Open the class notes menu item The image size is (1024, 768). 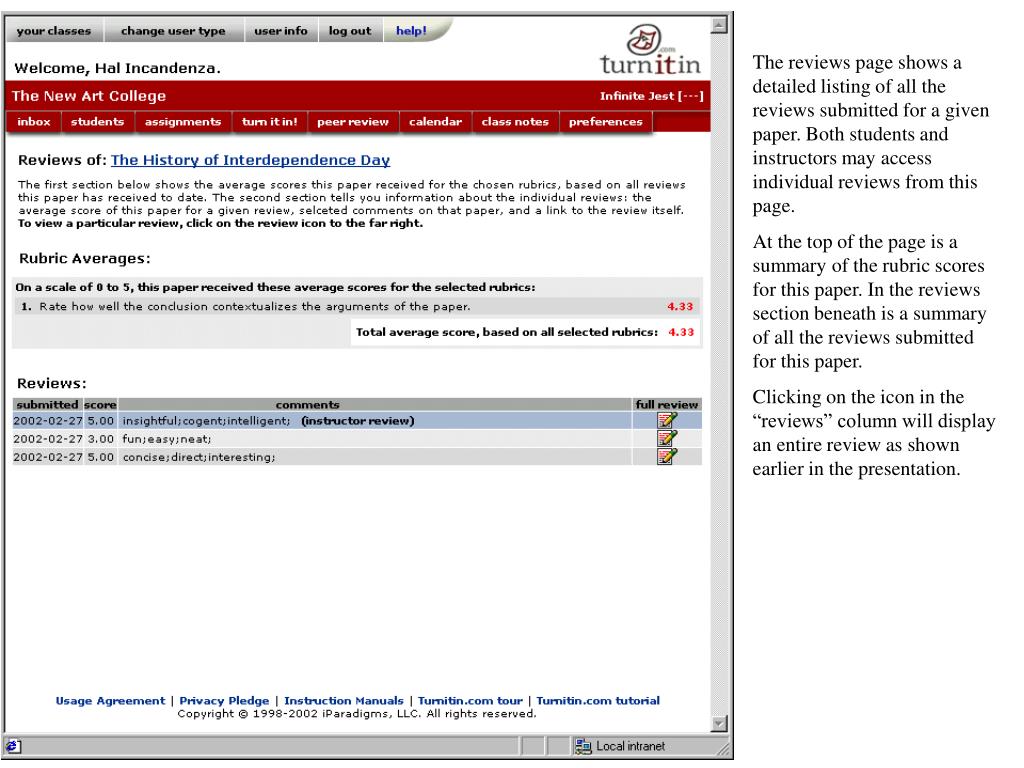[515, 122]
